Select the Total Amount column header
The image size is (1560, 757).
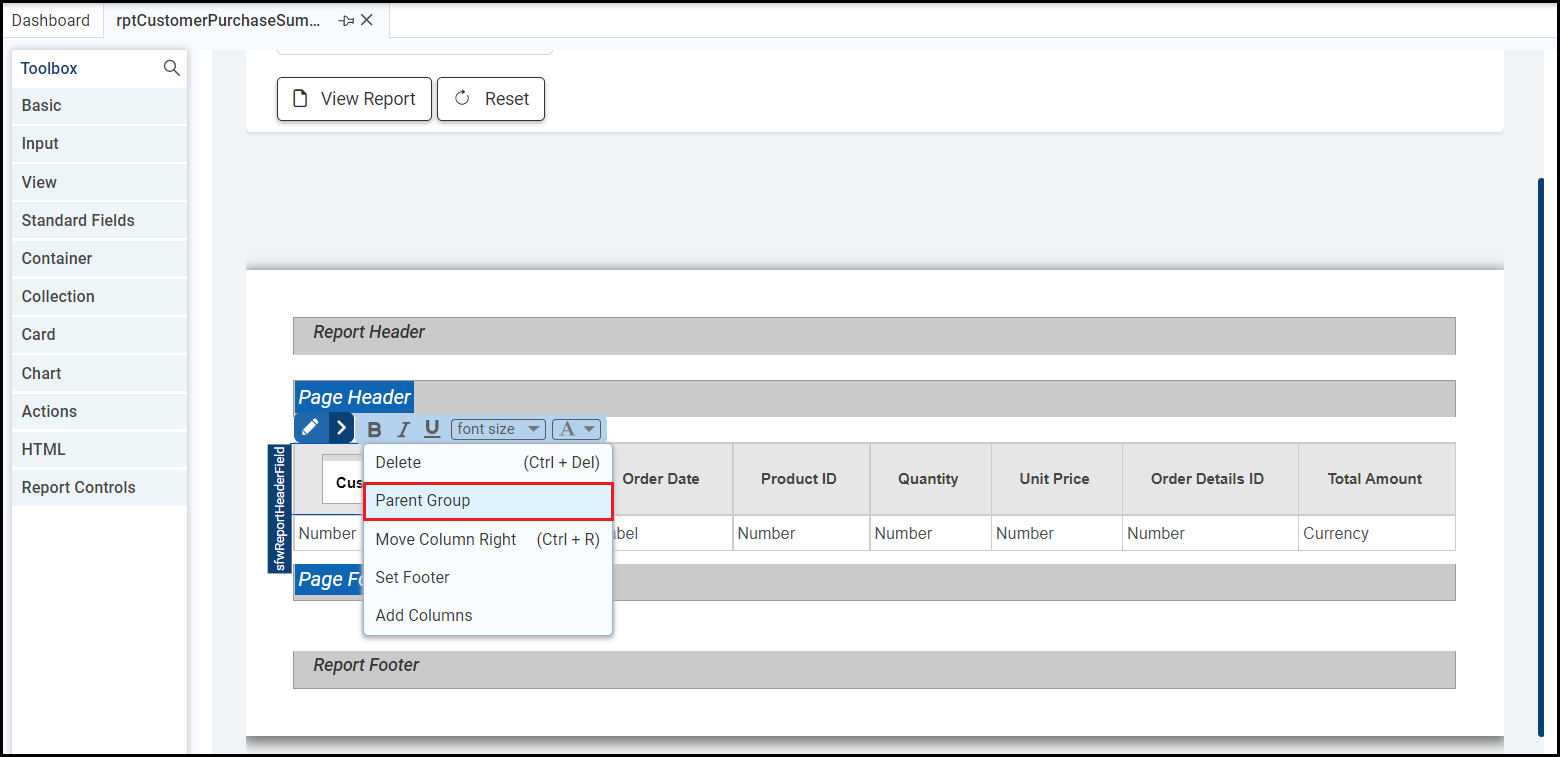[1376, 479]
